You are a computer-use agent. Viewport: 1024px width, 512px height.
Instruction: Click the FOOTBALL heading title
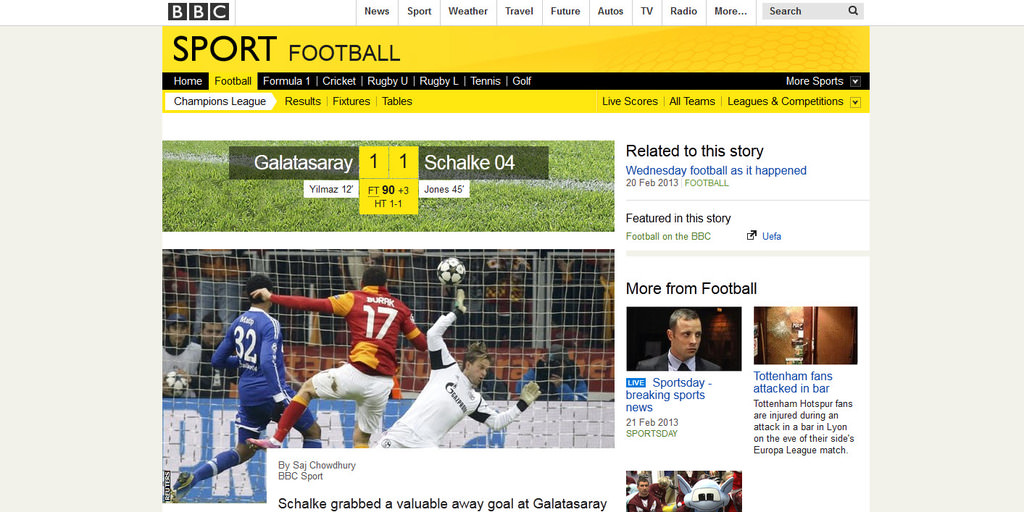[344, 53]
